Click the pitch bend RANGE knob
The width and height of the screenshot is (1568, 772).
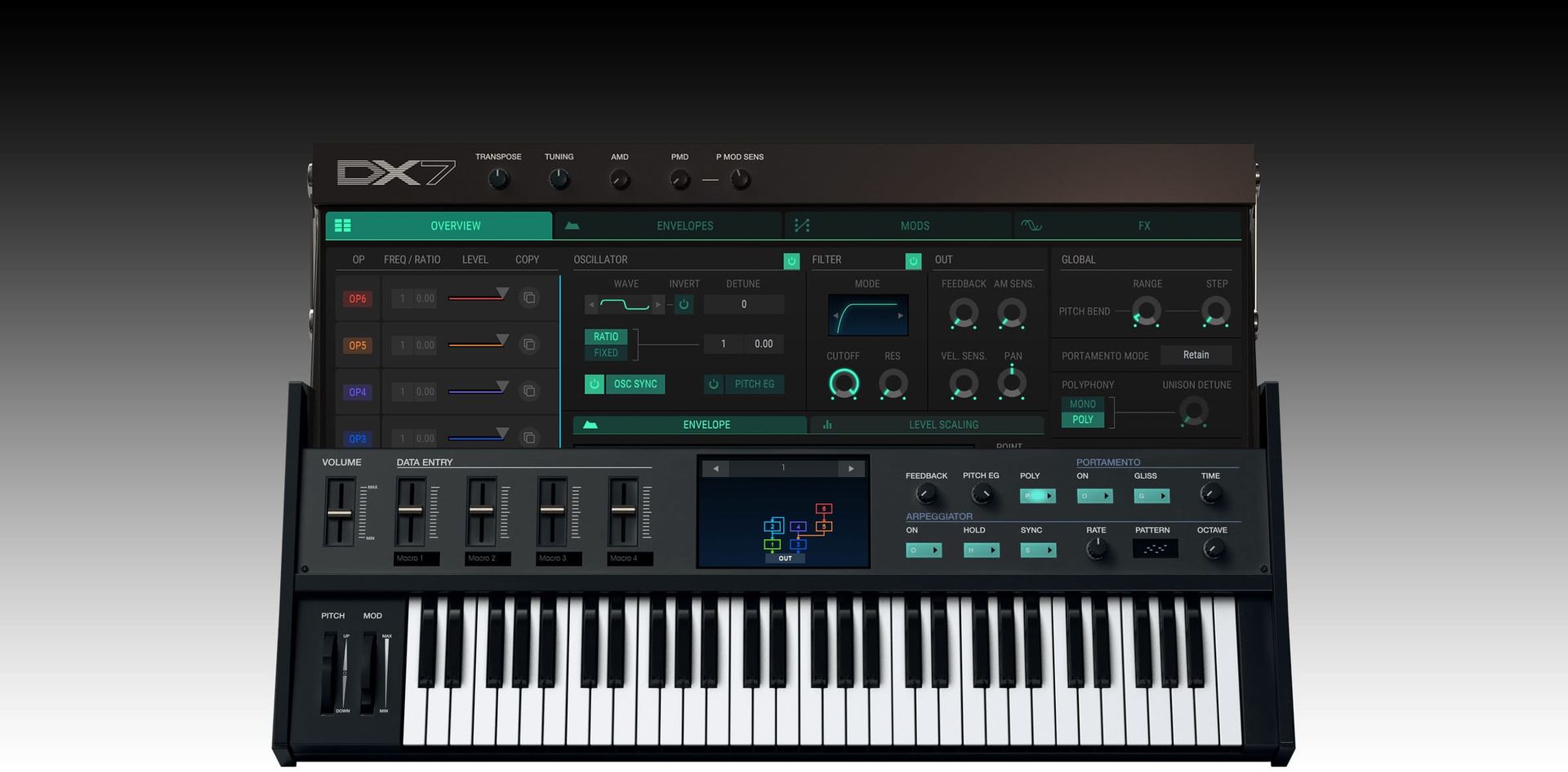click(1147, 311)
